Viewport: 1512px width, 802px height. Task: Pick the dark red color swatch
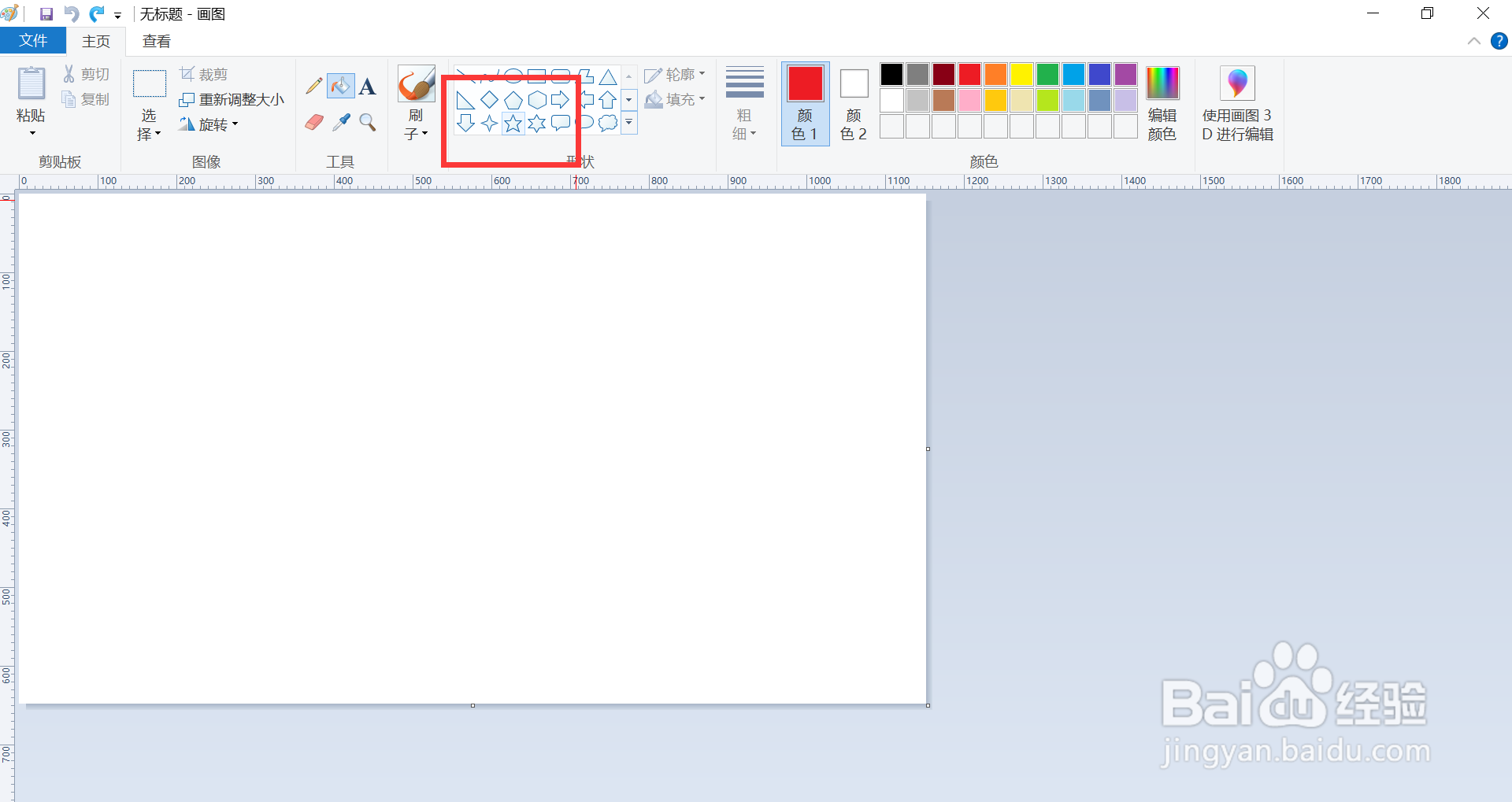click(x=943, y=74)
